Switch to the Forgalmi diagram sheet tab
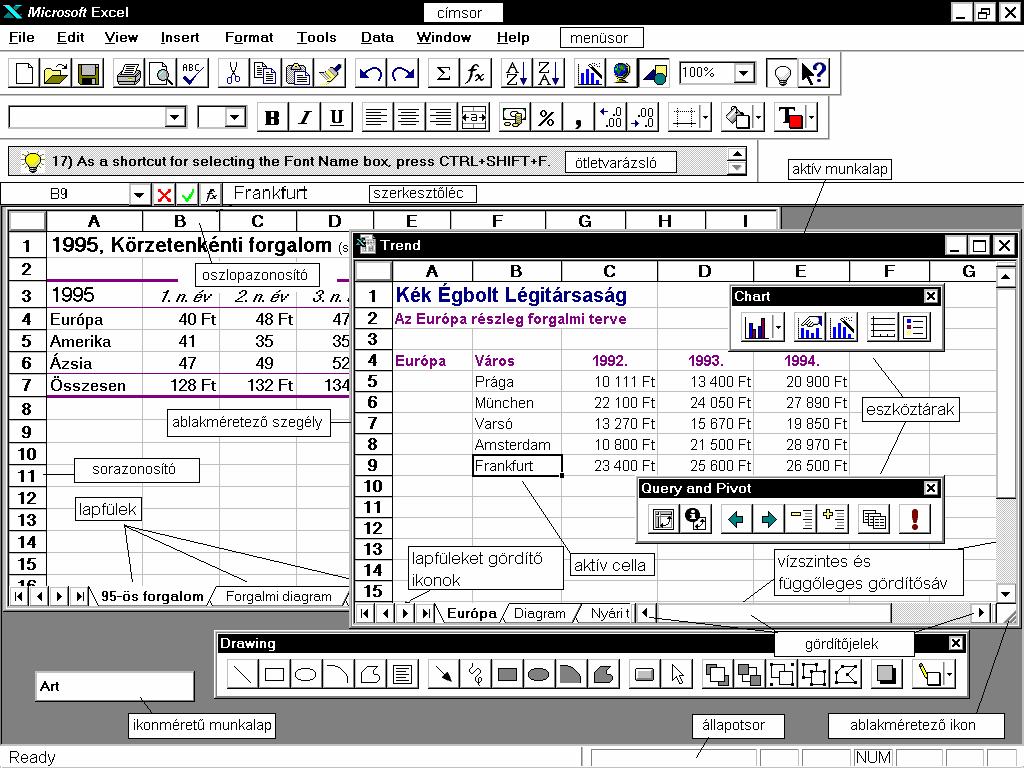Screen dimensions: 1024x768 click(278, 596)
